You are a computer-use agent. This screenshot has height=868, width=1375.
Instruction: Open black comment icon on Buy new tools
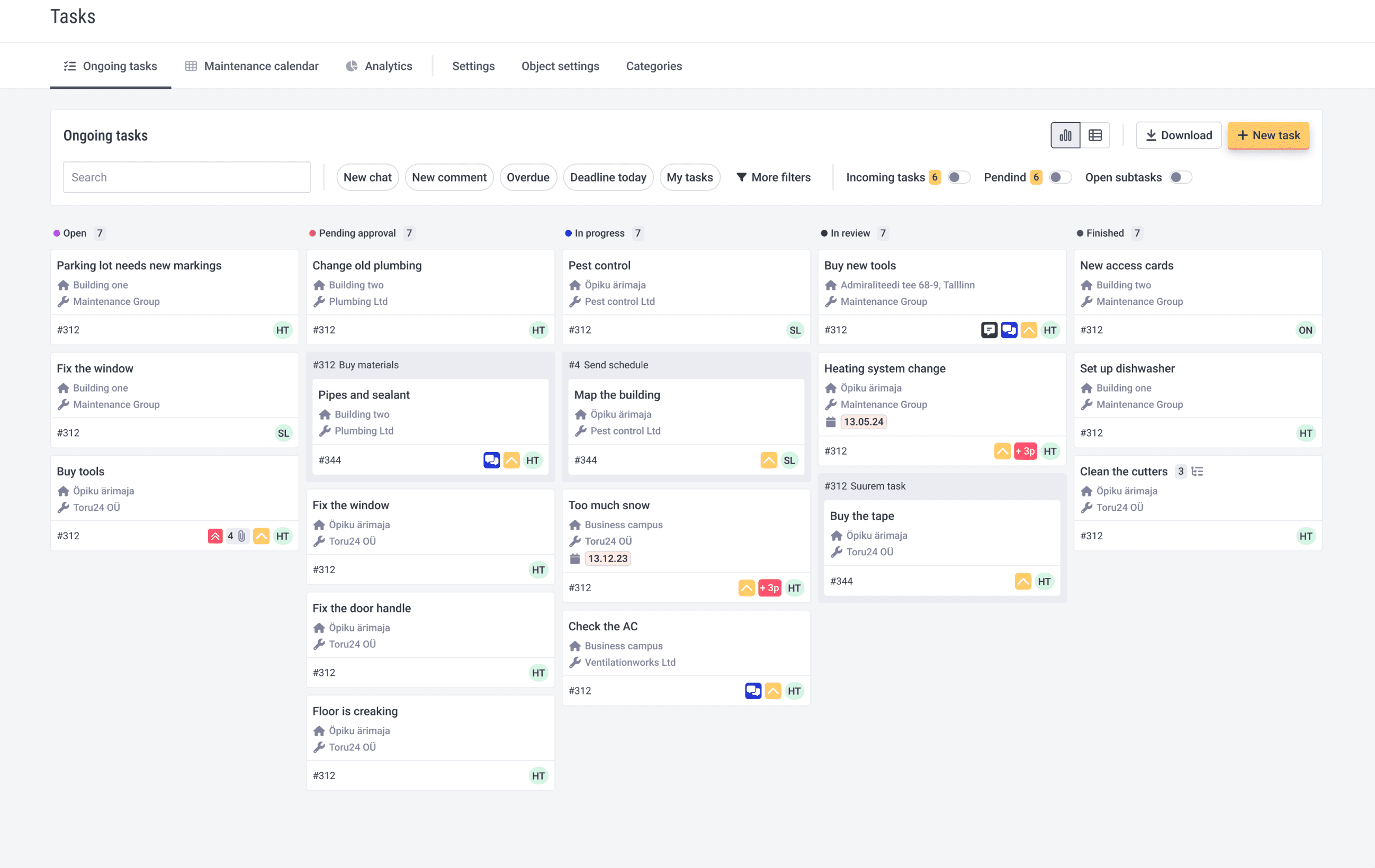click(989, 330)
